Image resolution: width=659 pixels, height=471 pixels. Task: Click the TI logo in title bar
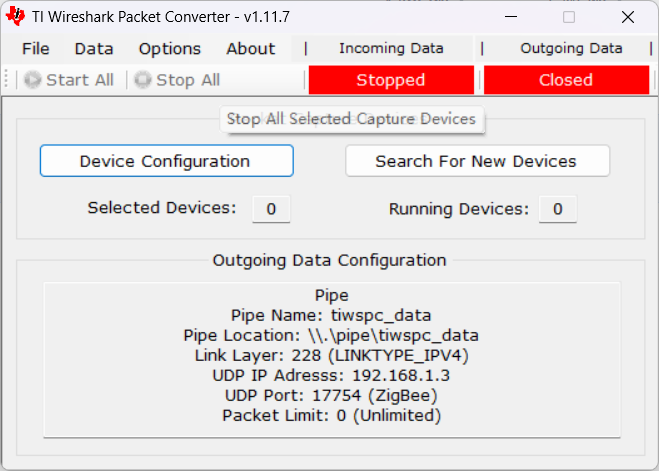(x=16, y=16)
